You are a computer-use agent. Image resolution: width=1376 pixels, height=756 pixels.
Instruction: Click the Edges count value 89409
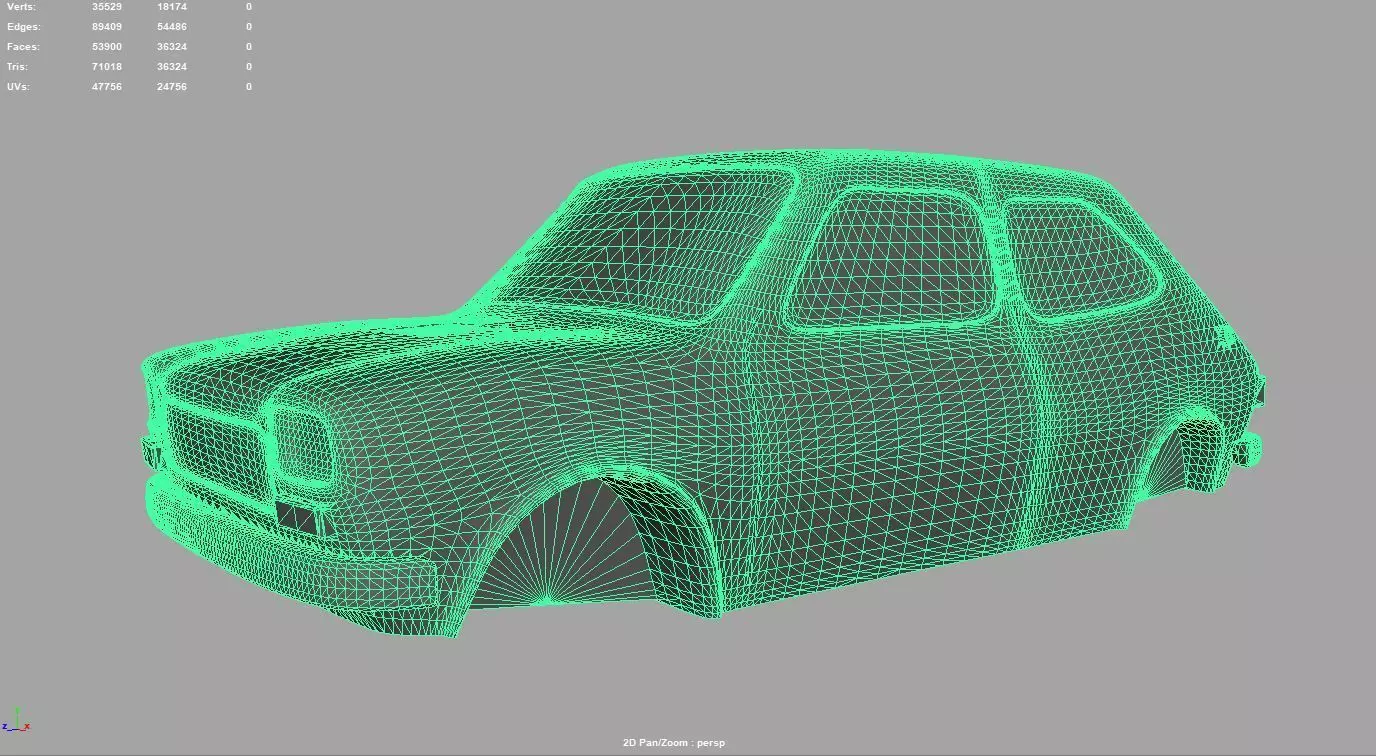107,27
